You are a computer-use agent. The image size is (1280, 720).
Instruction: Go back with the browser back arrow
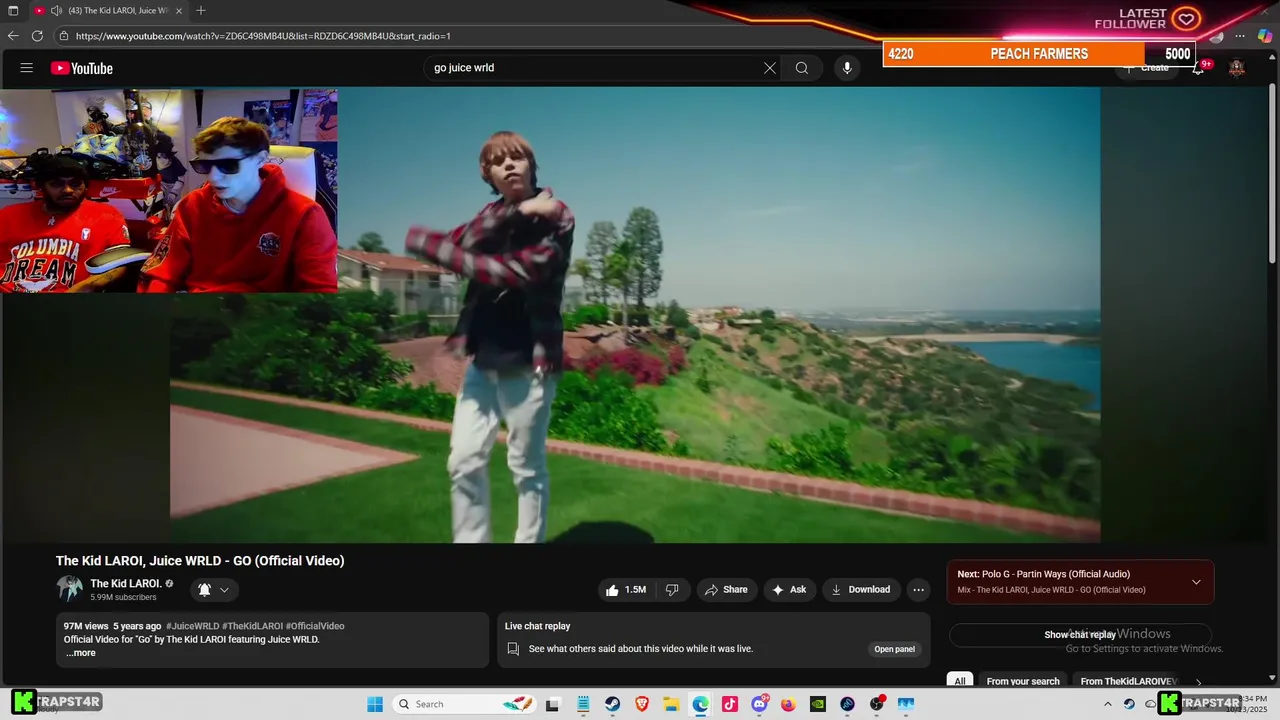click(13, 36)
